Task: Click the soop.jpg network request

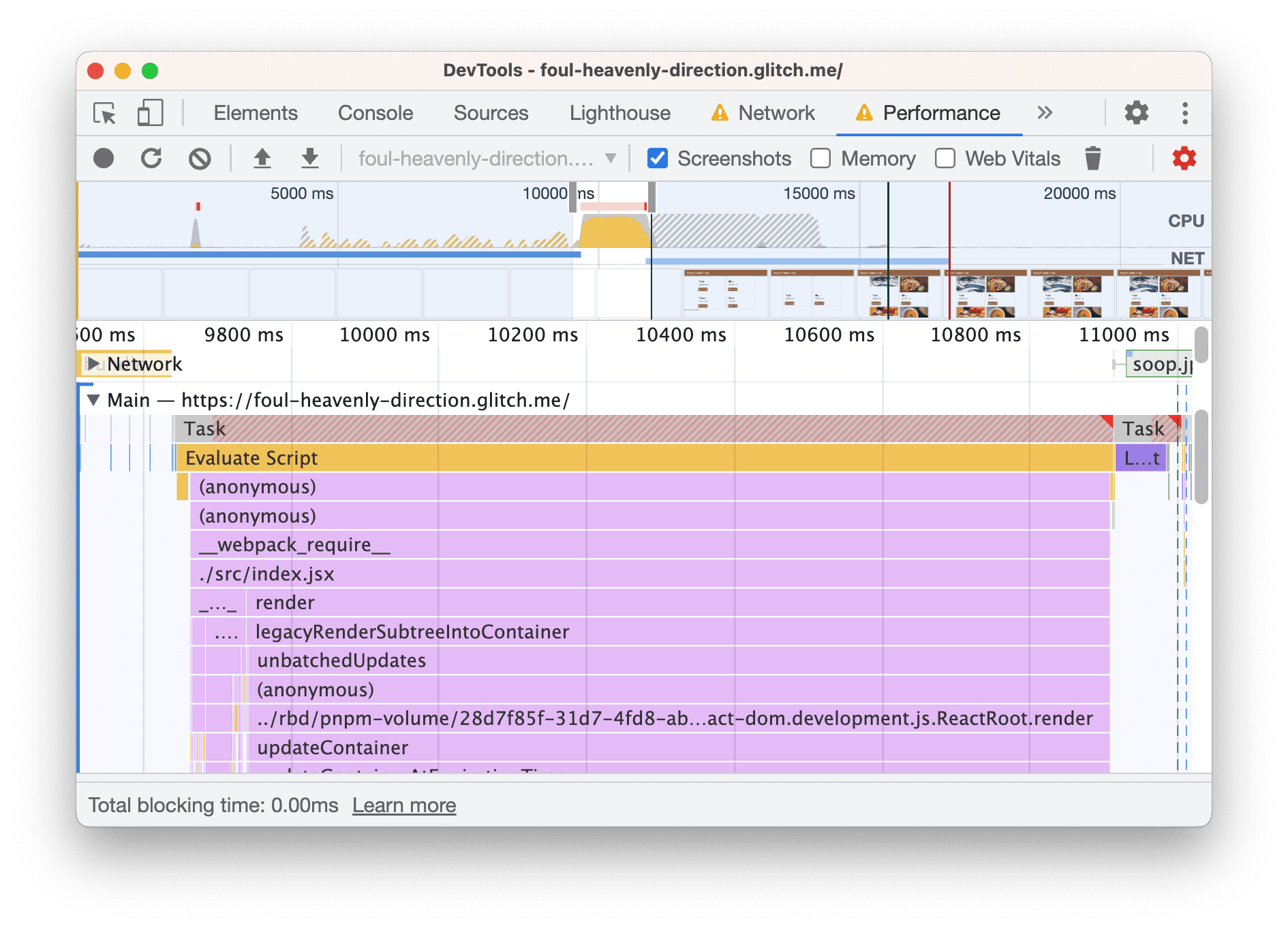Action: point(1159,365)
